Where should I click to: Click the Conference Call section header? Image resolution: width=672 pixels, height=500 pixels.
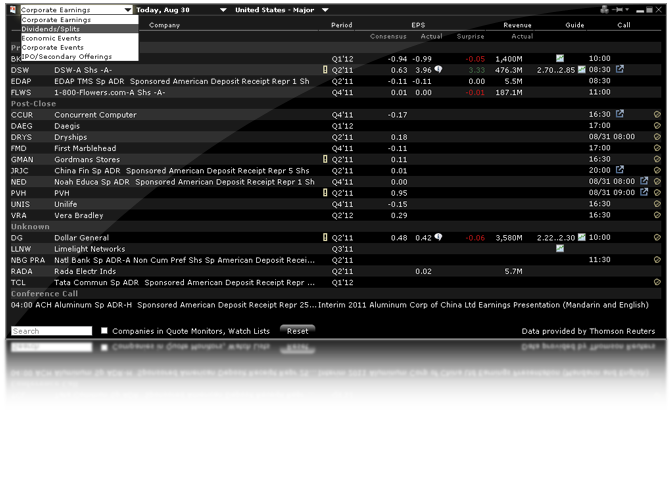(45, 293)
